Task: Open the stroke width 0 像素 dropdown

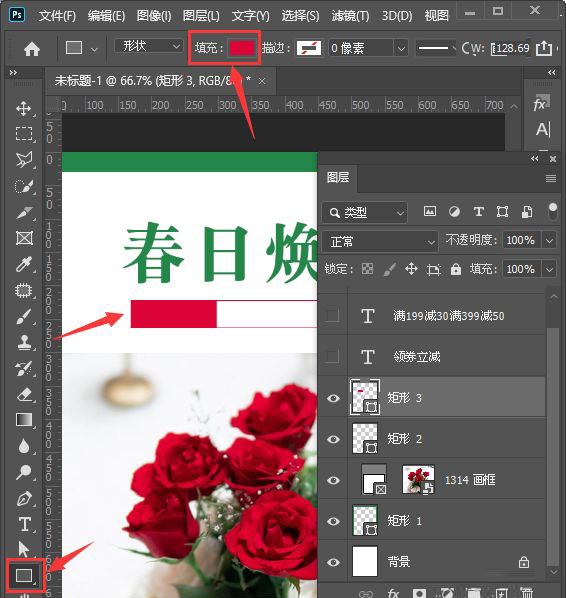Action: (x=401, y=48)
